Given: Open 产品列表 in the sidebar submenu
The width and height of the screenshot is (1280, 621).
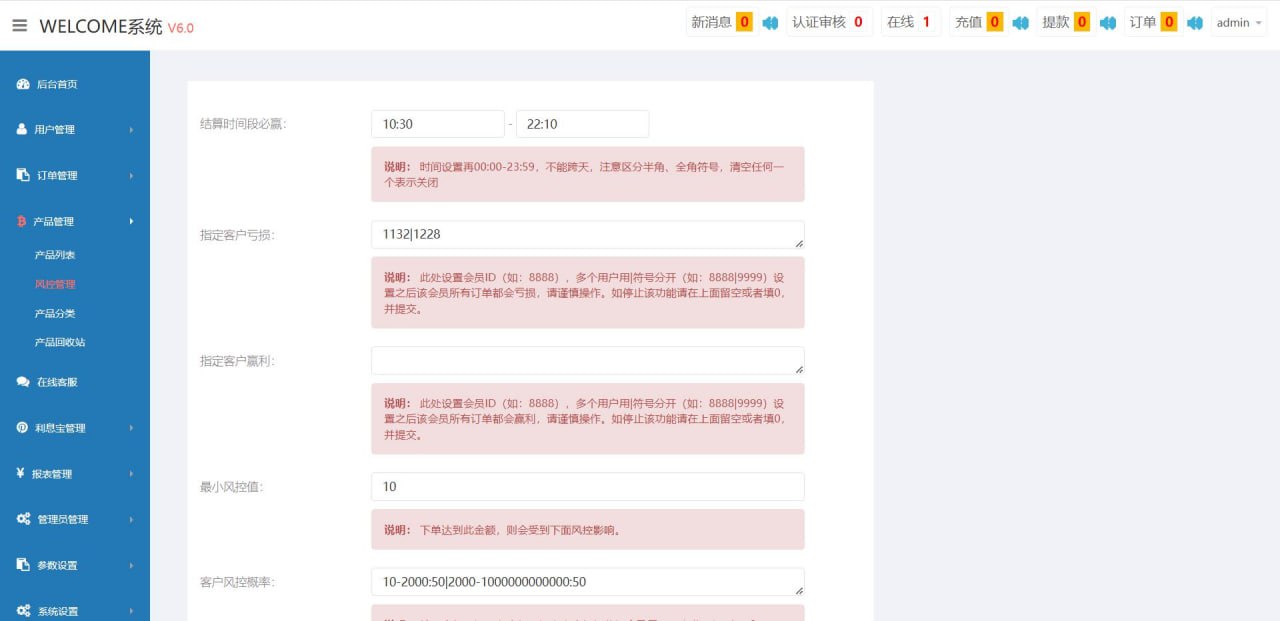Looking at the screenshot, I should [x=55, y=255].
